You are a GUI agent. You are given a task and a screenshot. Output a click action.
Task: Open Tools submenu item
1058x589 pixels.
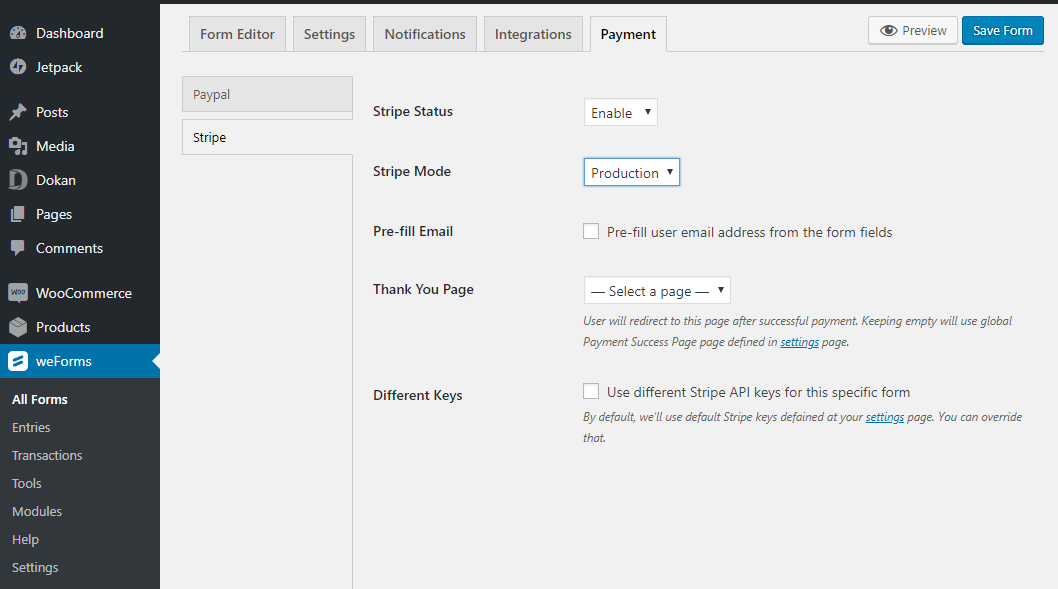pos(27,483)
